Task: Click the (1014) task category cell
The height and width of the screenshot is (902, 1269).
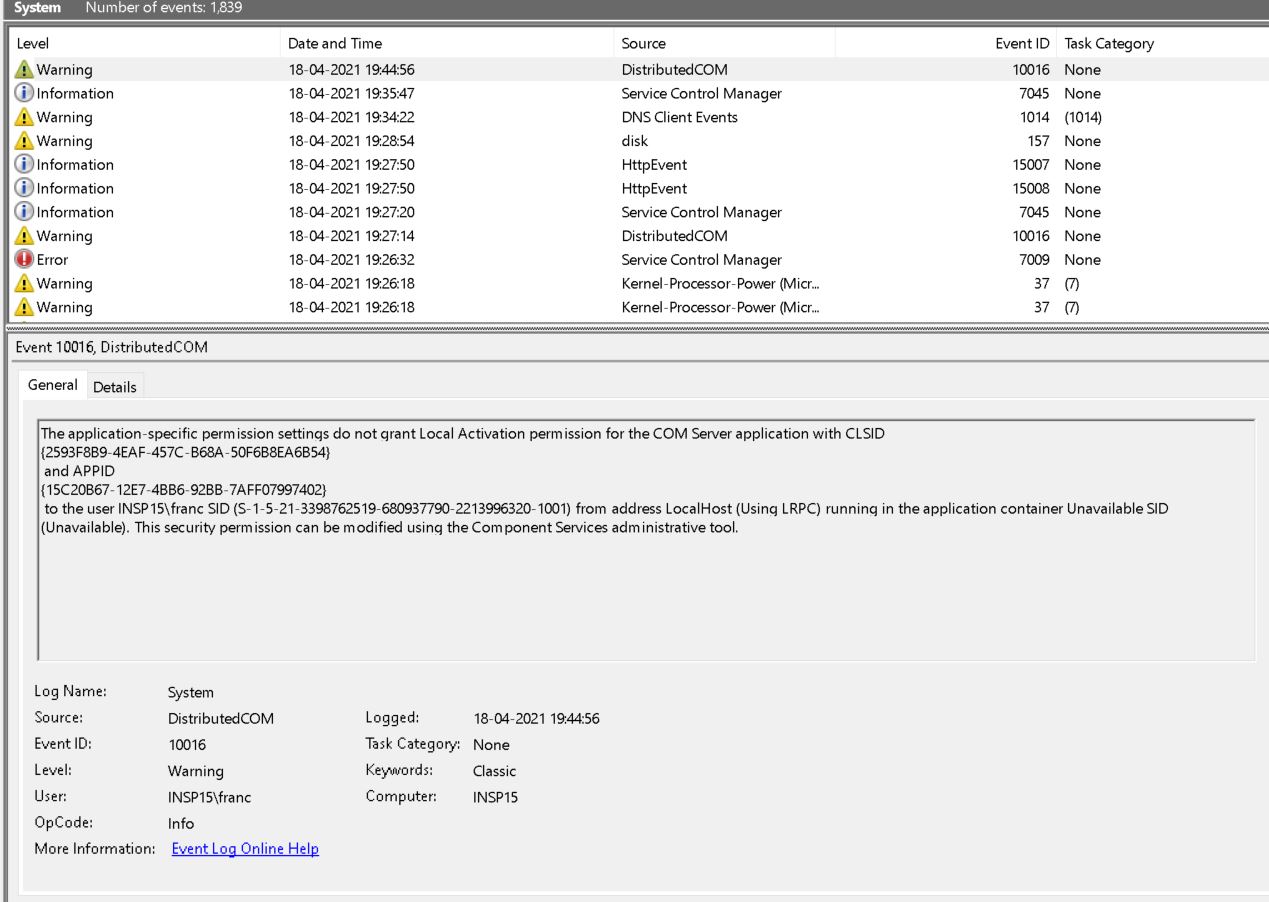Action: pos(1085,117)
